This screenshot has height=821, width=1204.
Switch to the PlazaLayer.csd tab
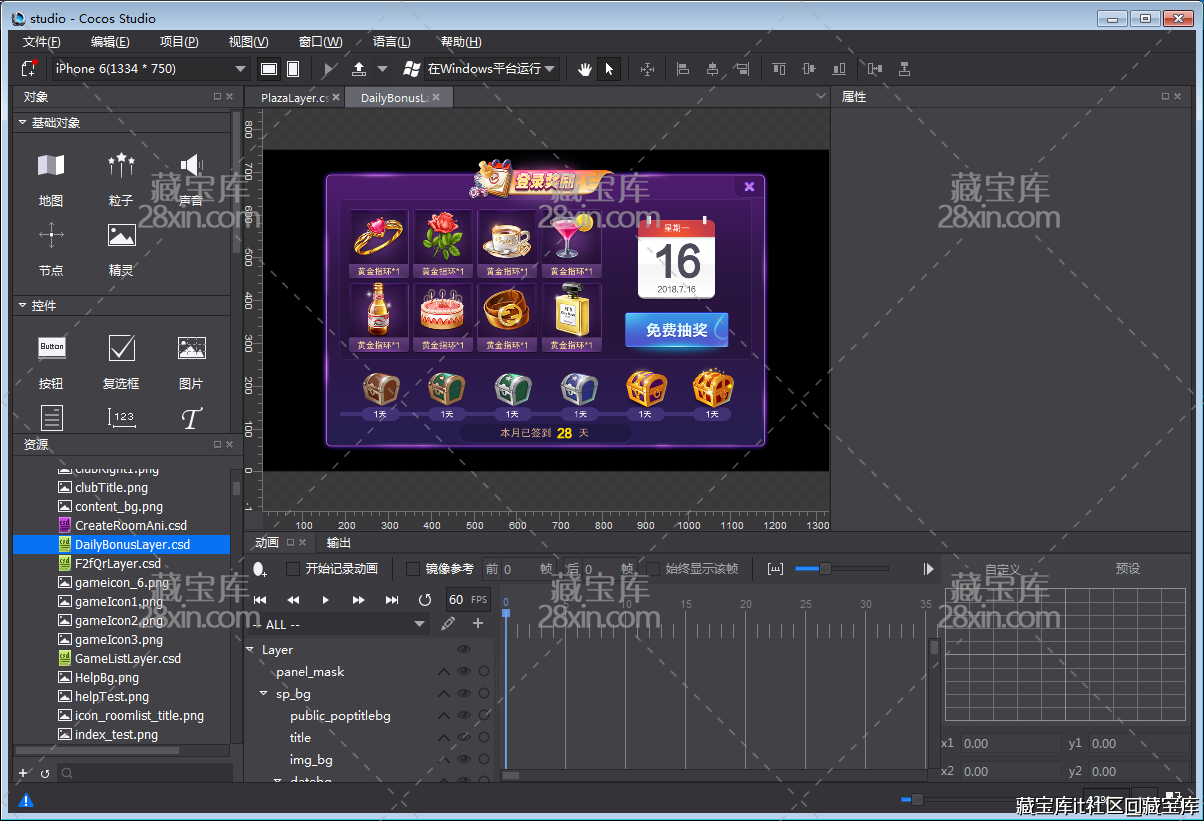[x=293, y=98]
